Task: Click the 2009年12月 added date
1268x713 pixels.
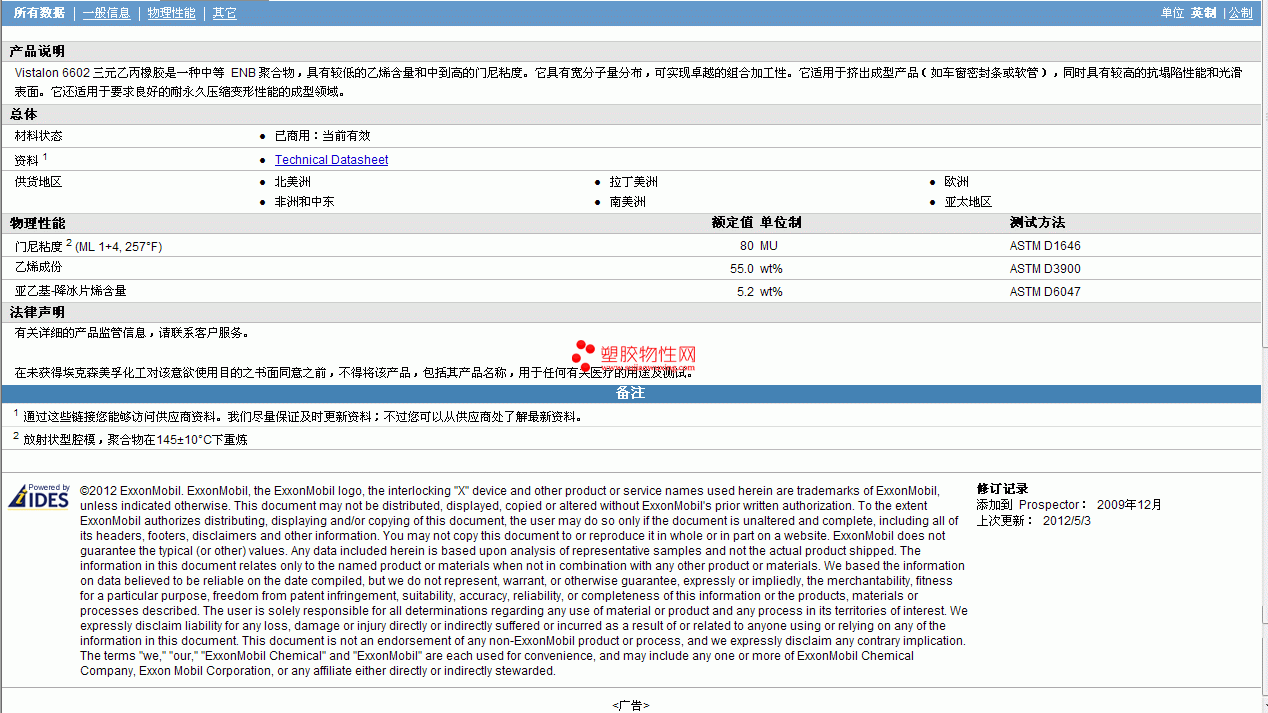Action: [x=1129, y=505]
